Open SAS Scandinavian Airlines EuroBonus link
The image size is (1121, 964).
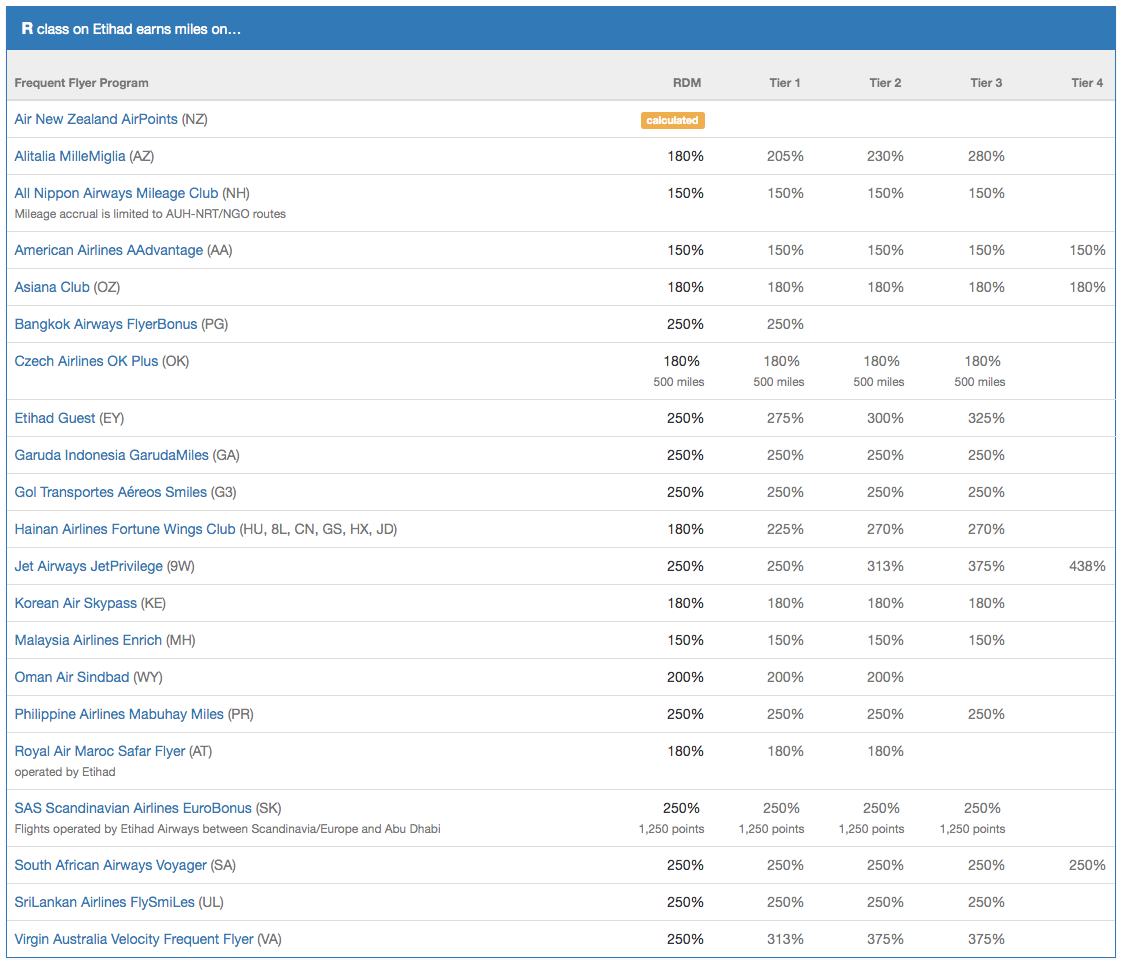[x=133, y=808]
